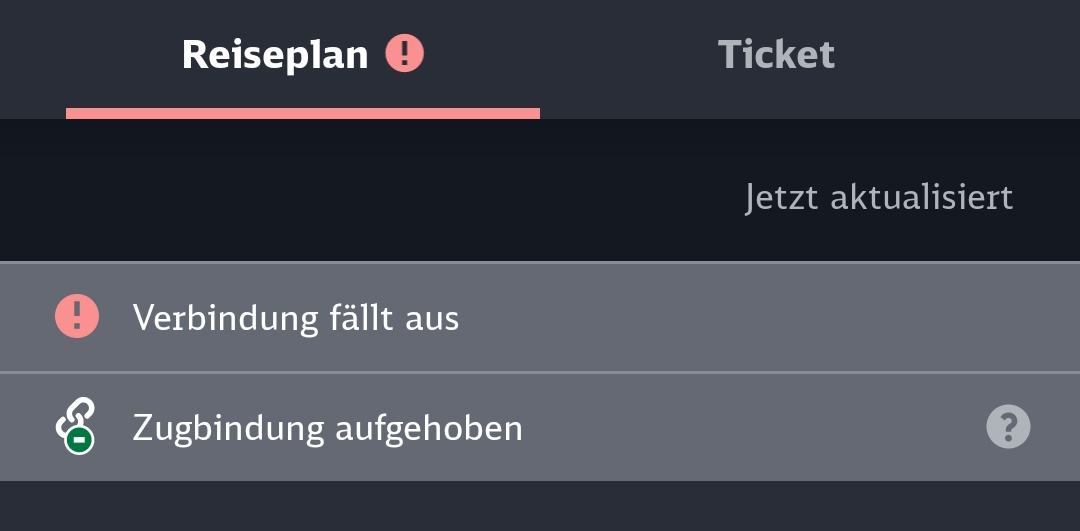This screenshot has width=1080, height=531.
Task: Tap the green minus badge on chain icon
Action: tap(80, 439)
